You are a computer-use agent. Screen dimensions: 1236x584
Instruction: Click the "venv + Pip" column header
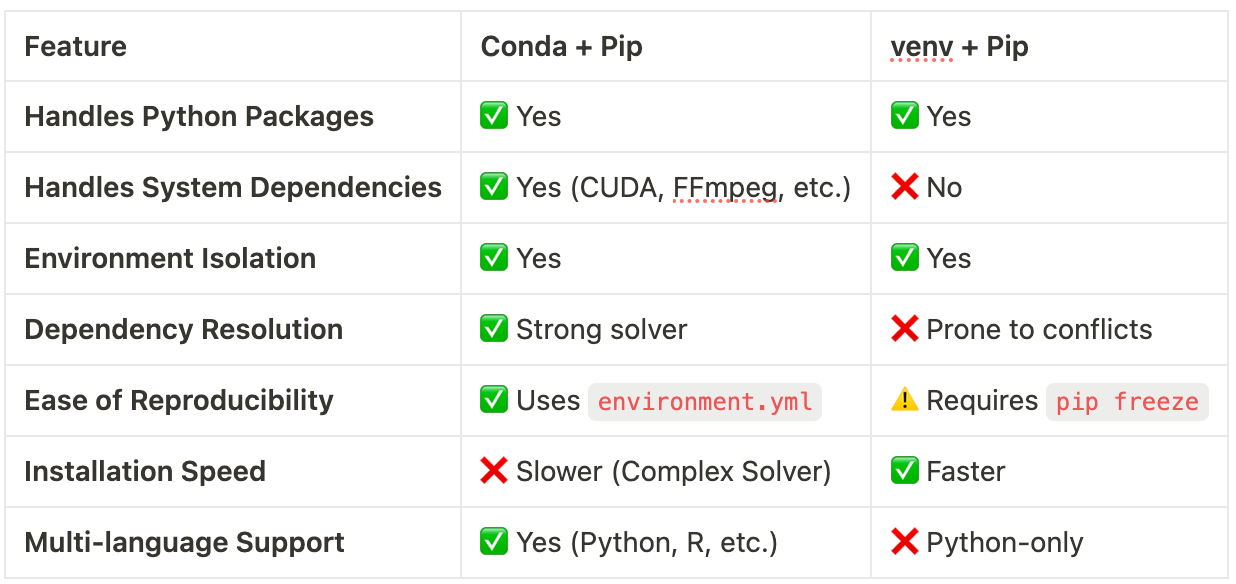(x=959, y=46)
